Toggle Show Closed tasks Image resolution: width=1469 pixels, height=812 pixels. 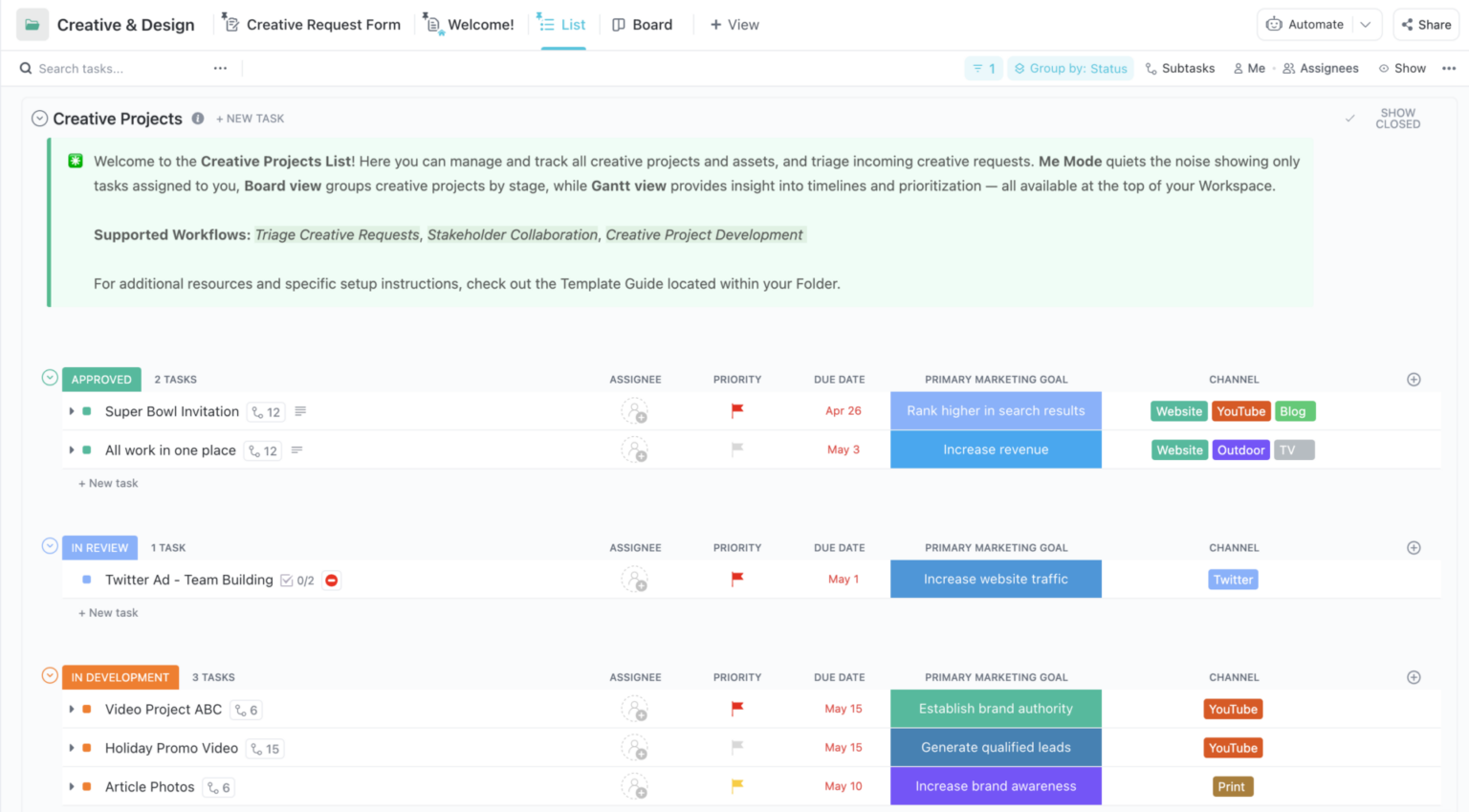pos(1397,118)
